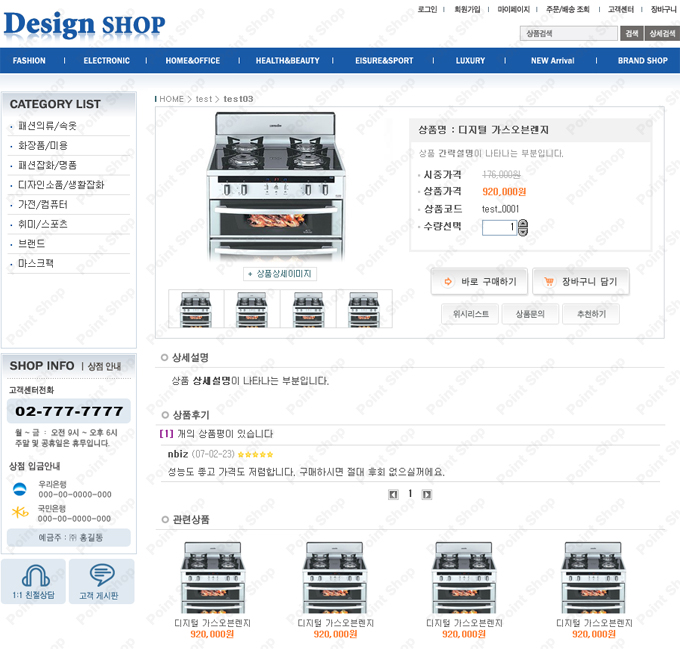Select 브랜드 category

click(x=31, y=244)
